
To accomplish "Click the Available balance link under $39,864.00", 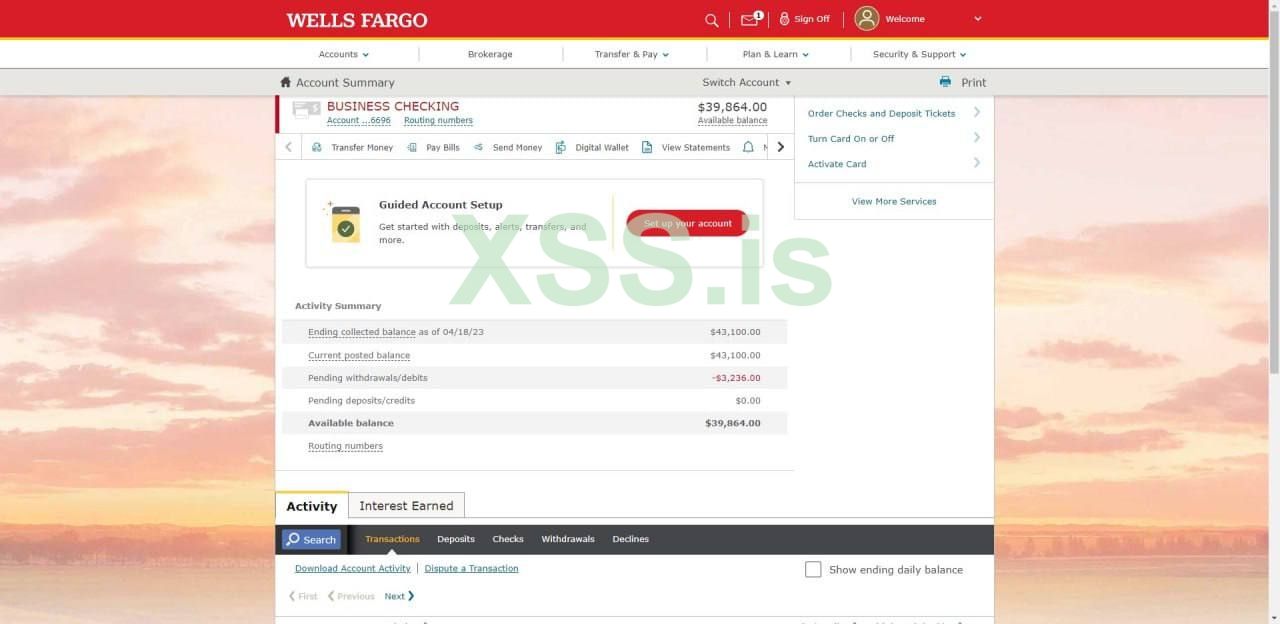I will pos(733,120).
